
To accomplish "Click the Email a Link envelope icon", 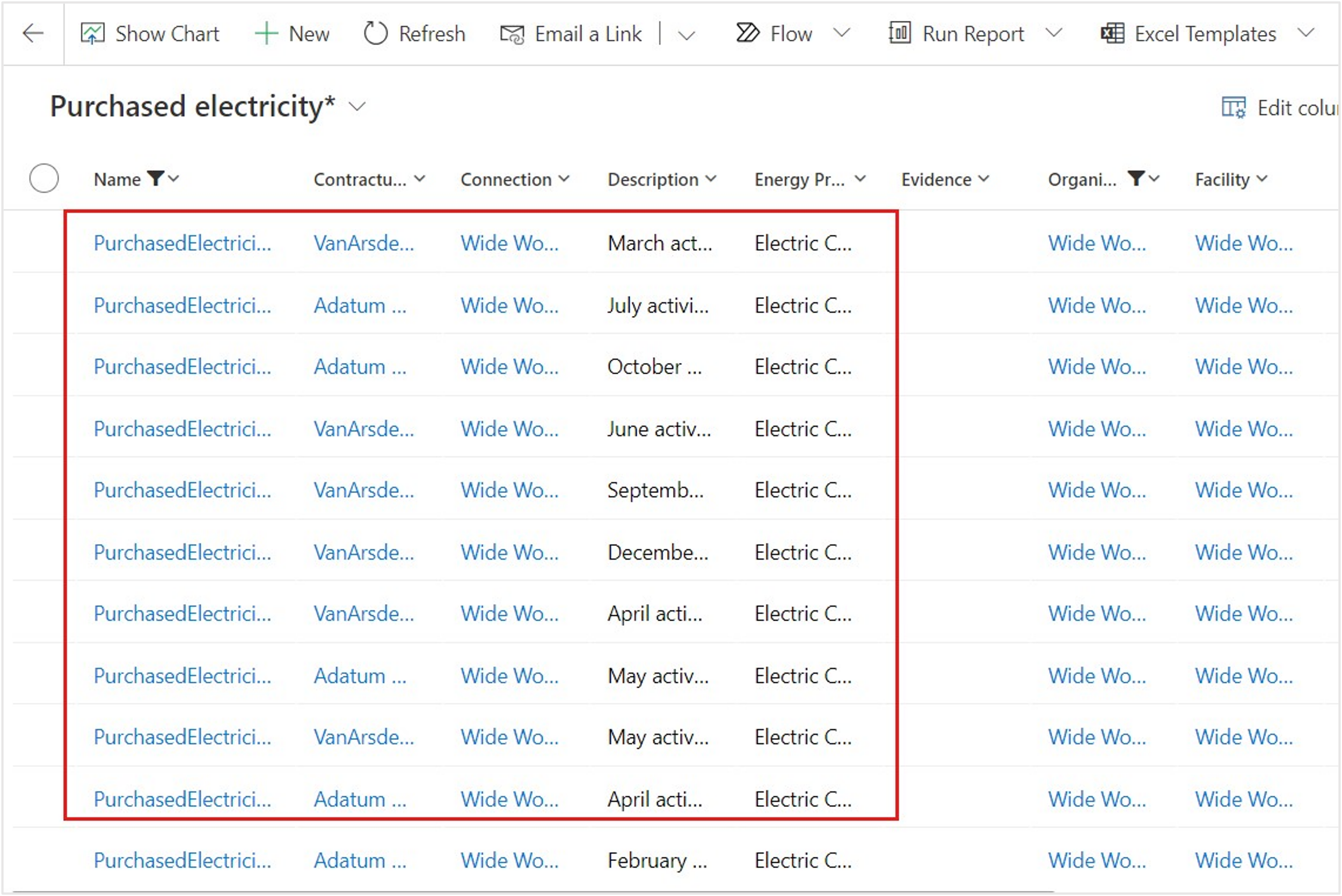I will (512, 34).
